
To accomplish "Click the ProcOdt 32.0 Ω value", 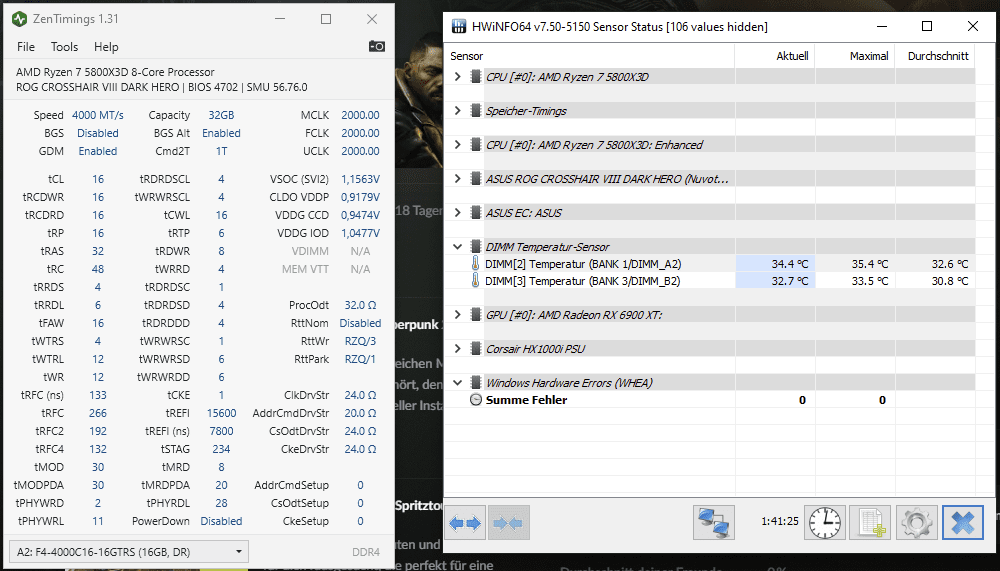I will (360, 305).
